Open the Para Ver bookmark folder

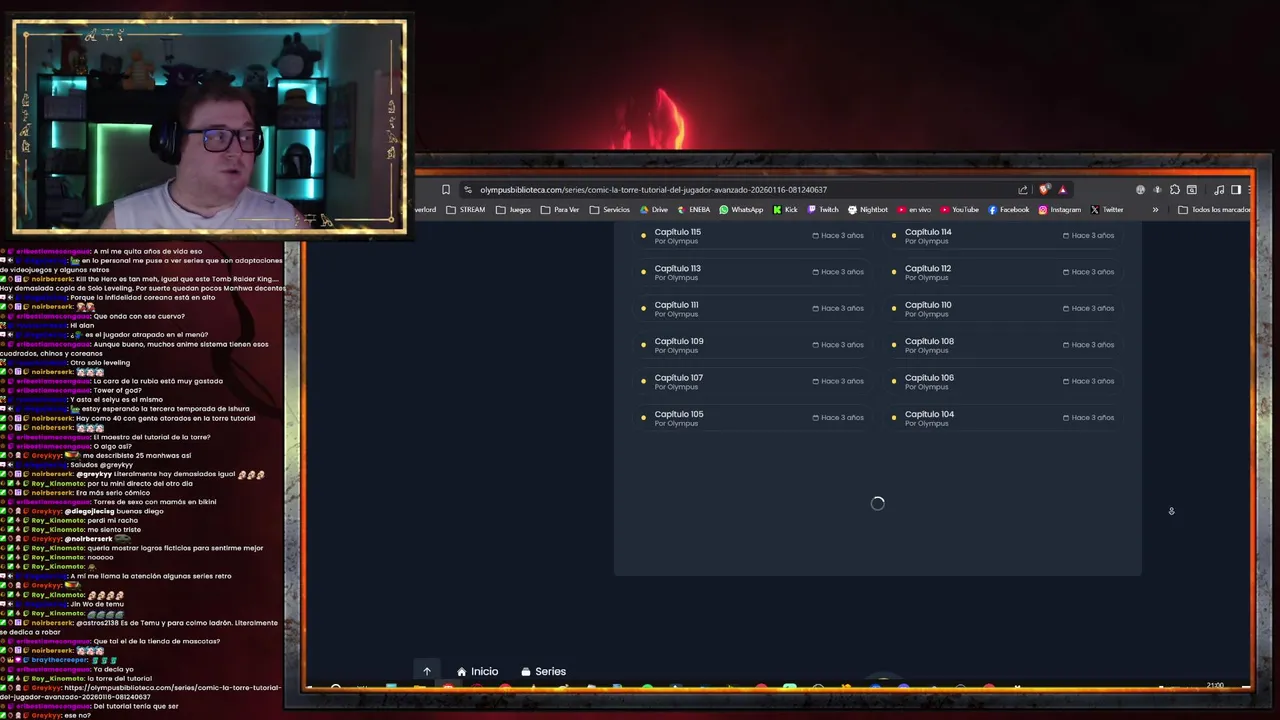coord(560,210)
